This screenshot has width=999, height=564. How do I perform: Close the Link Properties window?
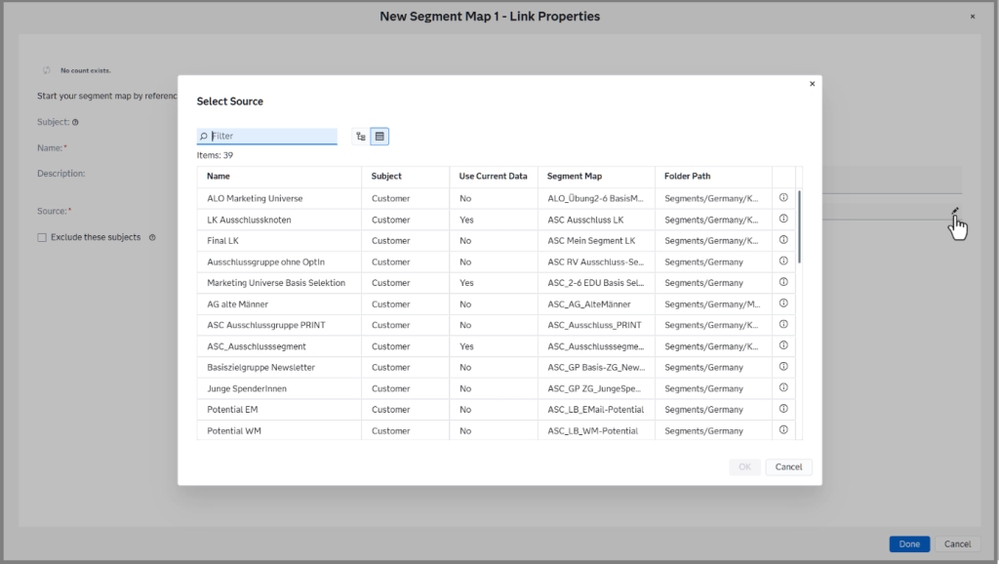(x=972, y=17)
